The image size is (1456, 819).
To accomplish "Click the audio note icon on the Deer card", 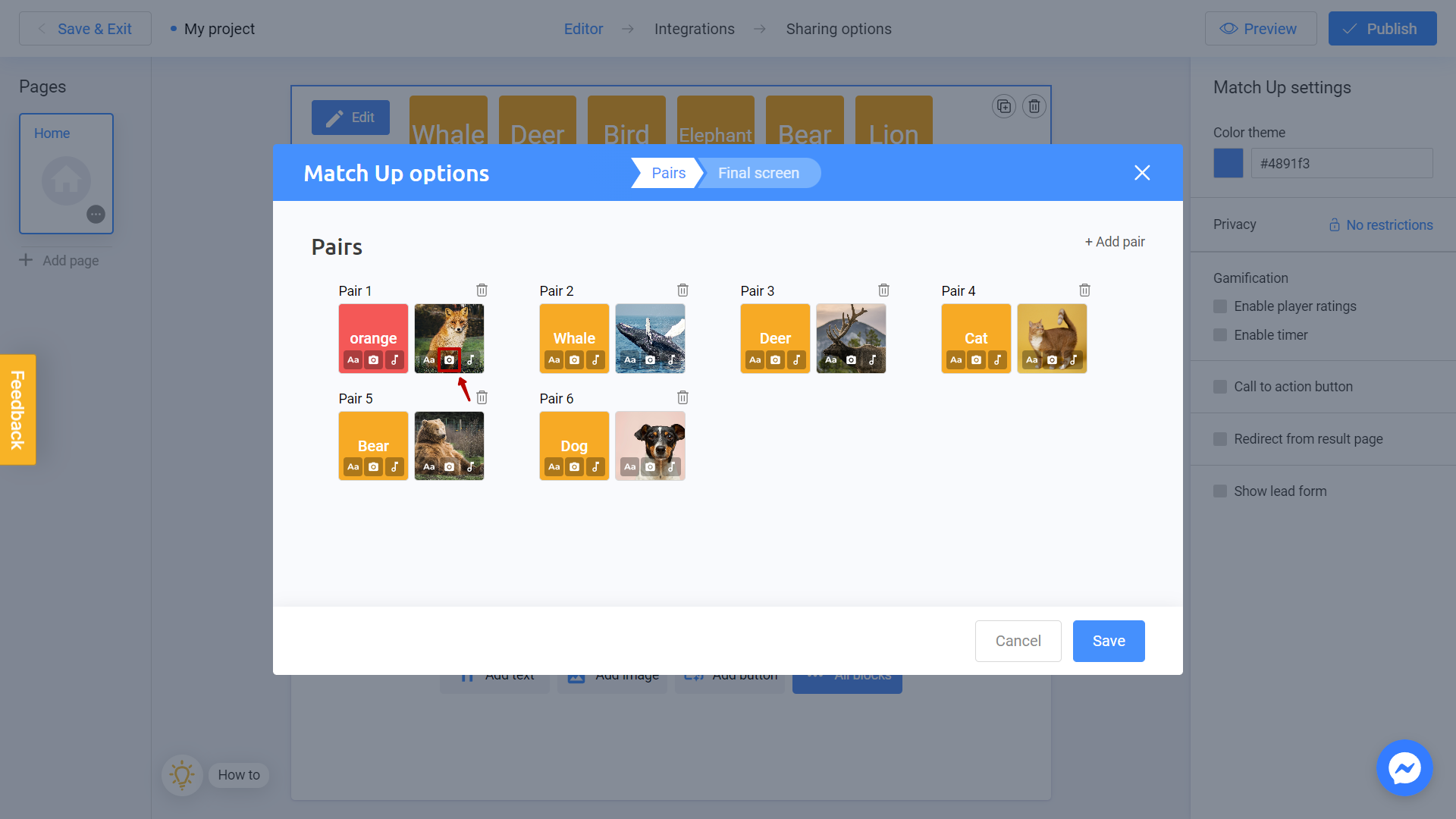I will pos(796,359).
